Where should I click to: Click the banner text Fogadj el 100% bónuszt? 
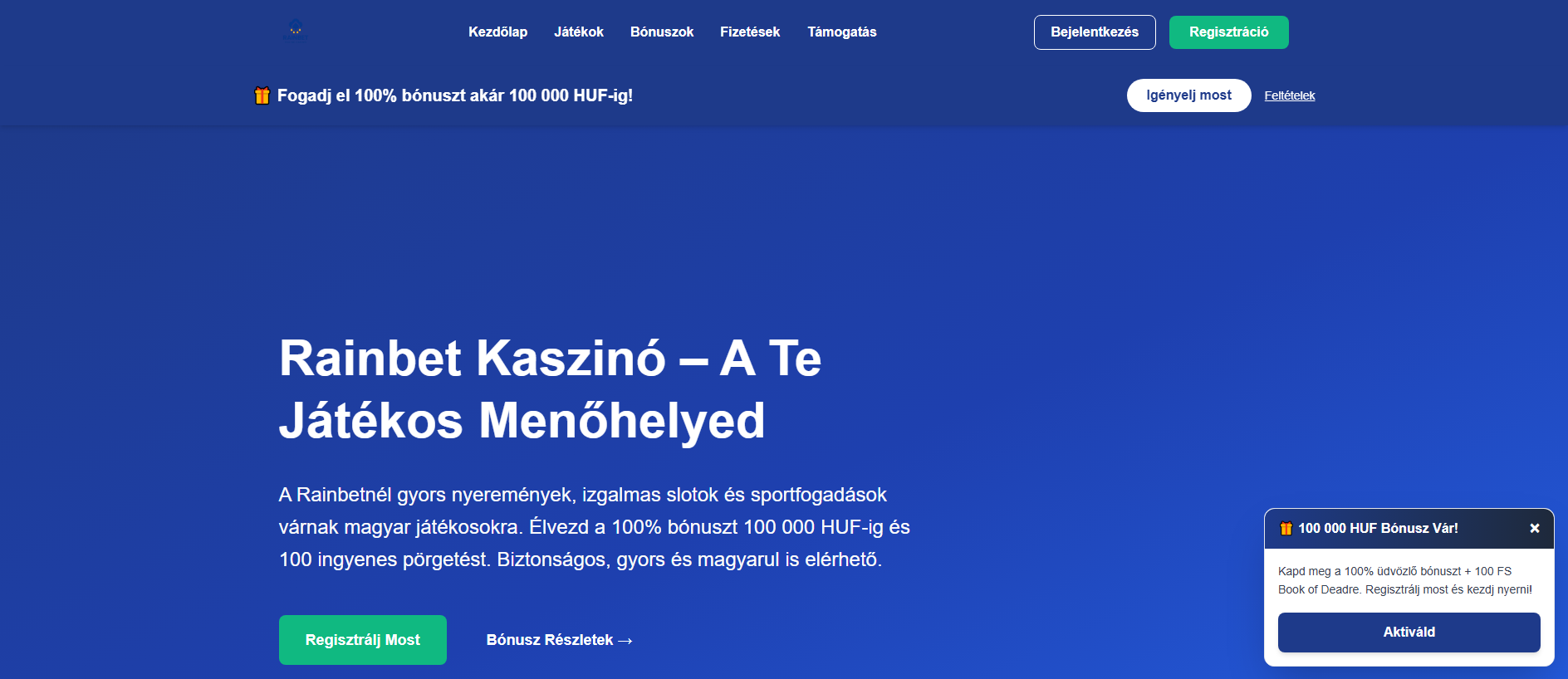pos(455,95)
